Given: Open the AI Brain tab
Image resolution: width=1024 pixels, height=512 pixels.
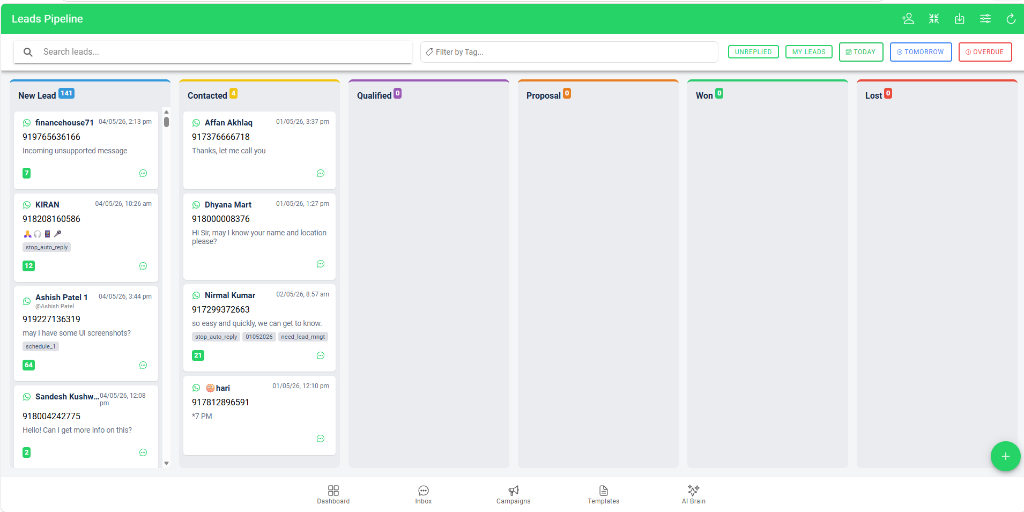Looking at the screenshot, I should click(694, 494).
